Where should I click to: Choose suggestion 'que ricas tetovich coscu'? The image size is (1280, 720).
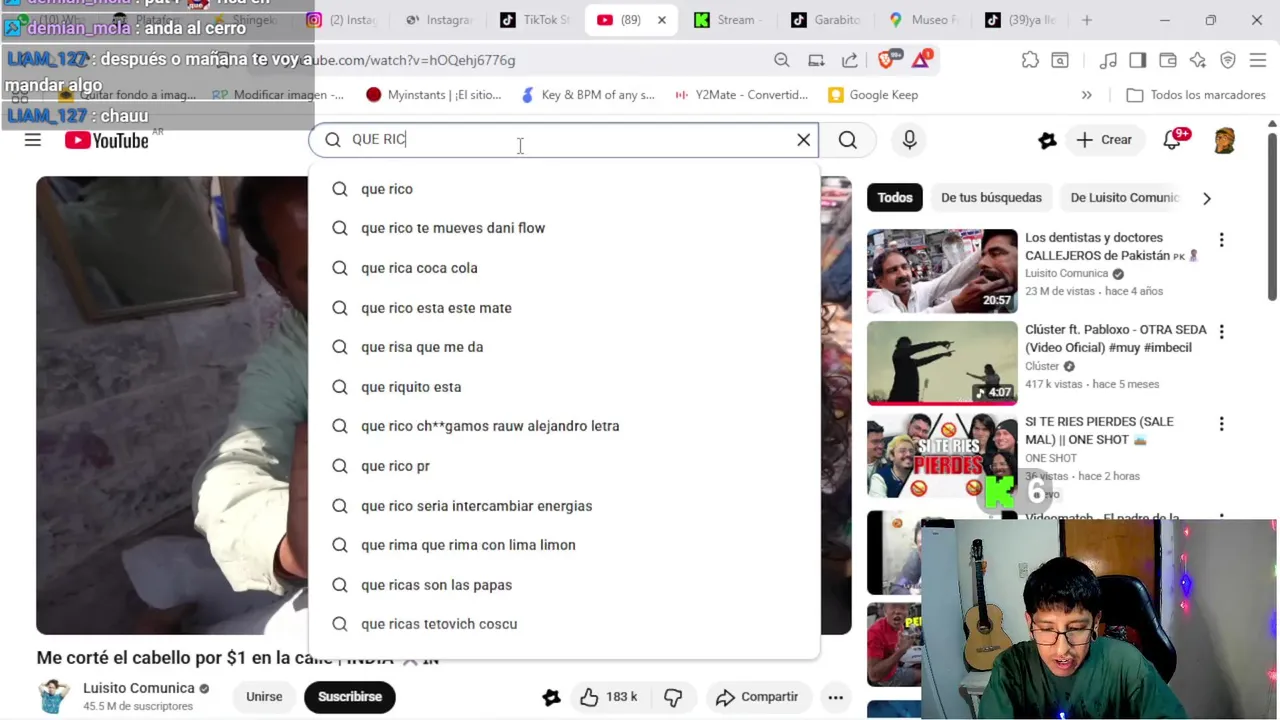pos(565,624)
